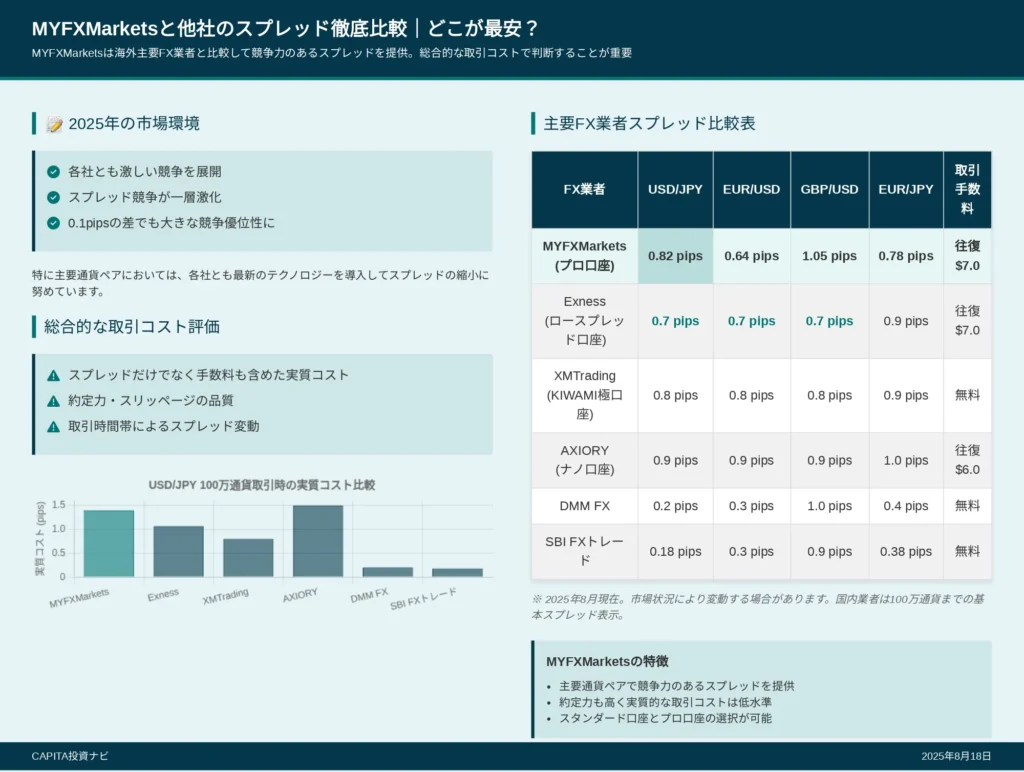Click Exness GBP/USD 0.7 pips cell
This screenshot has height=772, width=1024.
coord(829,321)
